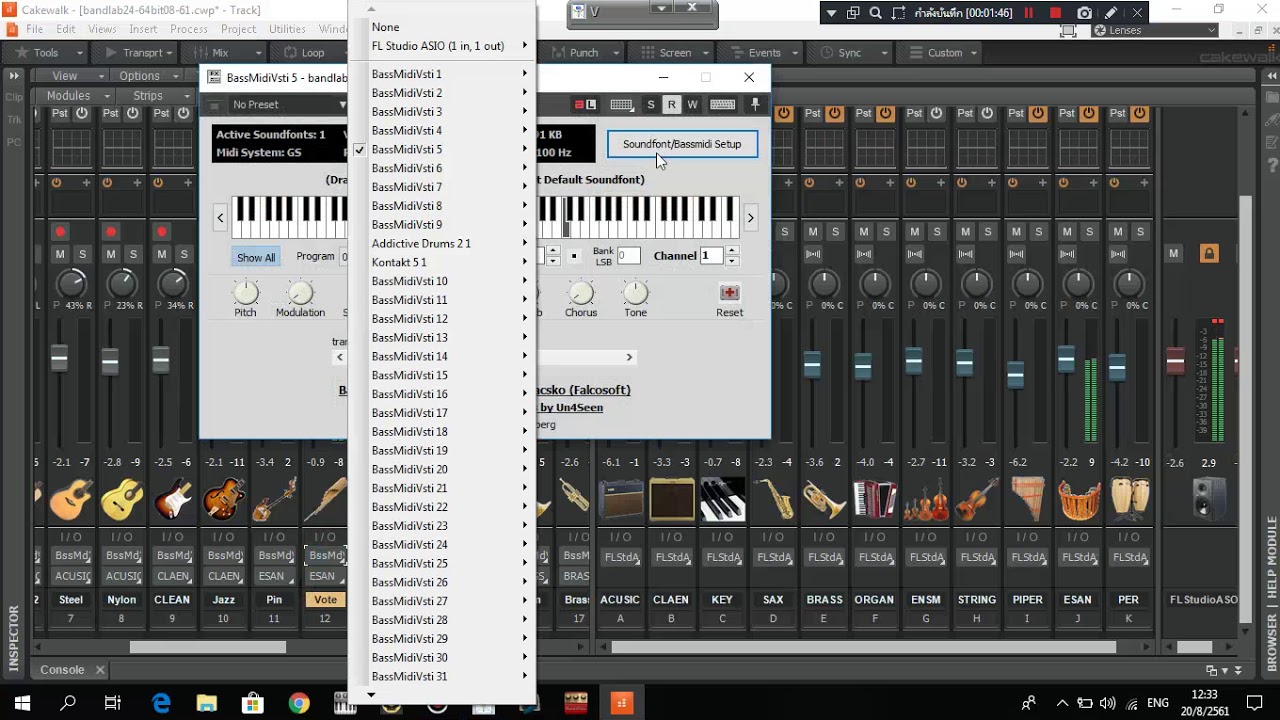Image resolution: width=1280 pixels, height=720 pixels.
Task: Shift the piano keyboard left with arrow button
Action: pos(220,218)
